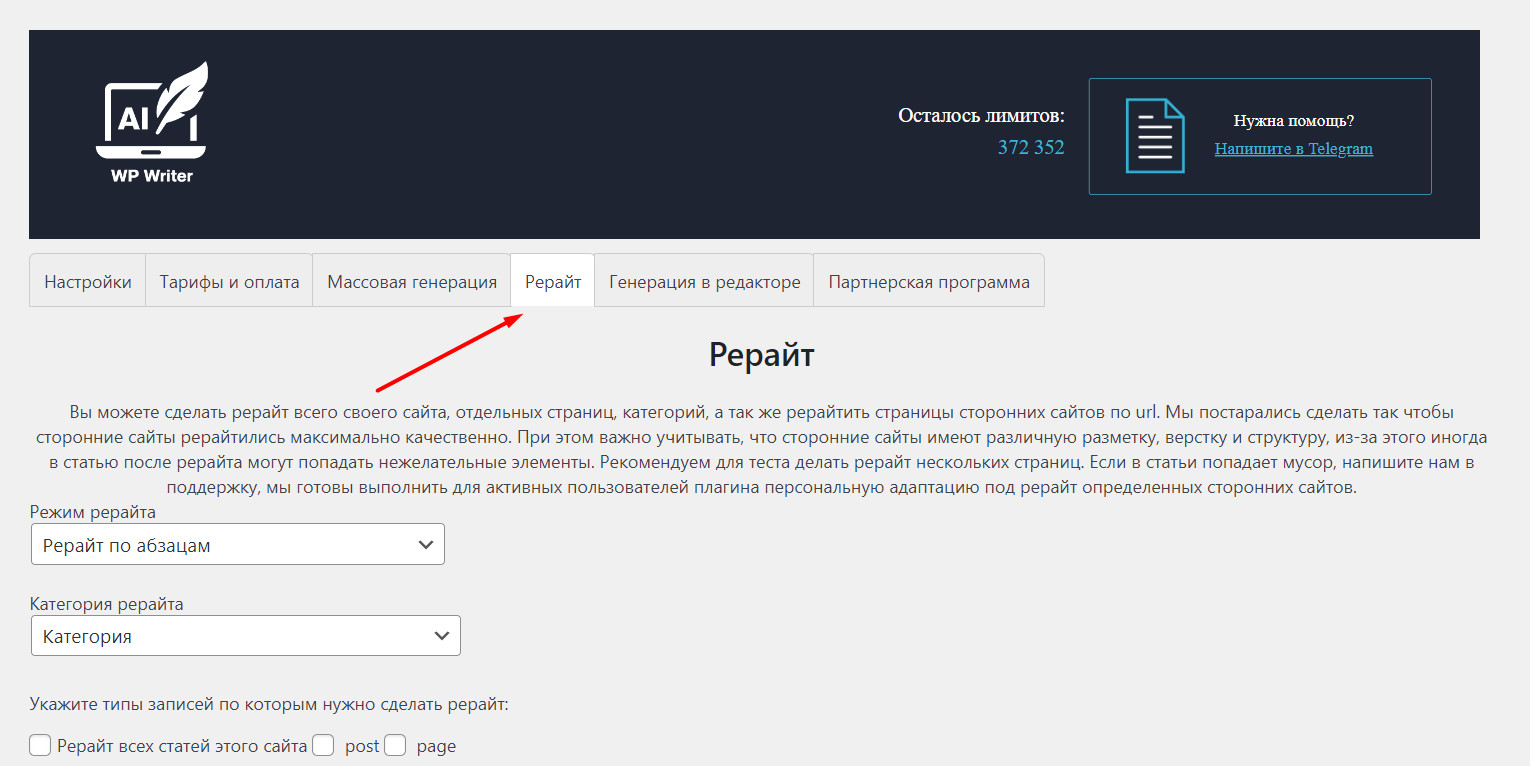The image size is (1530, 766).
Task: Expand the "Категория" rewrite category dropdown
Action: [246, 636]
